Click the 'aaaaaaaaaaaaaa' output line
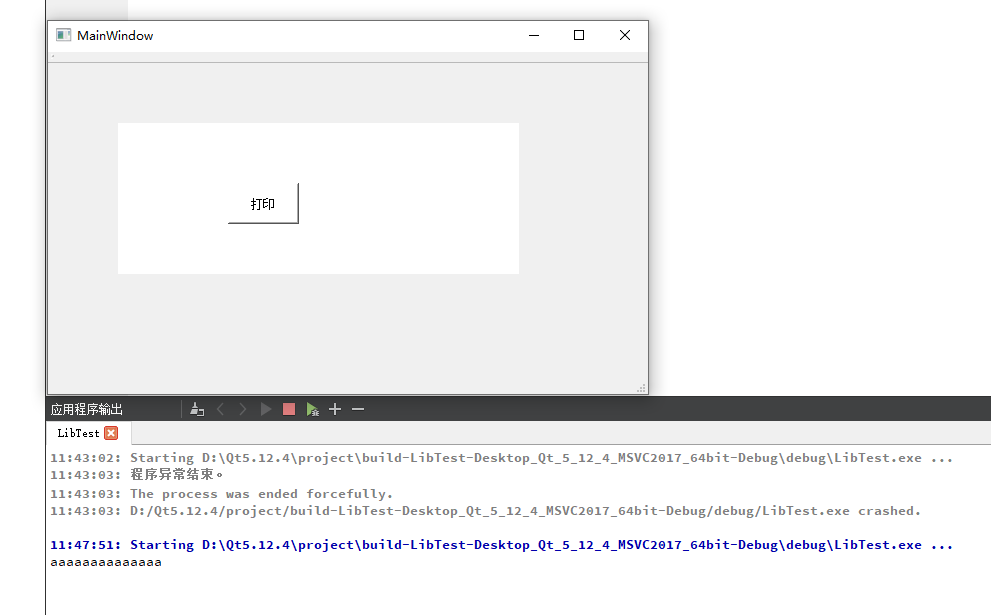 pyautogui.click(x=106, y=562)
